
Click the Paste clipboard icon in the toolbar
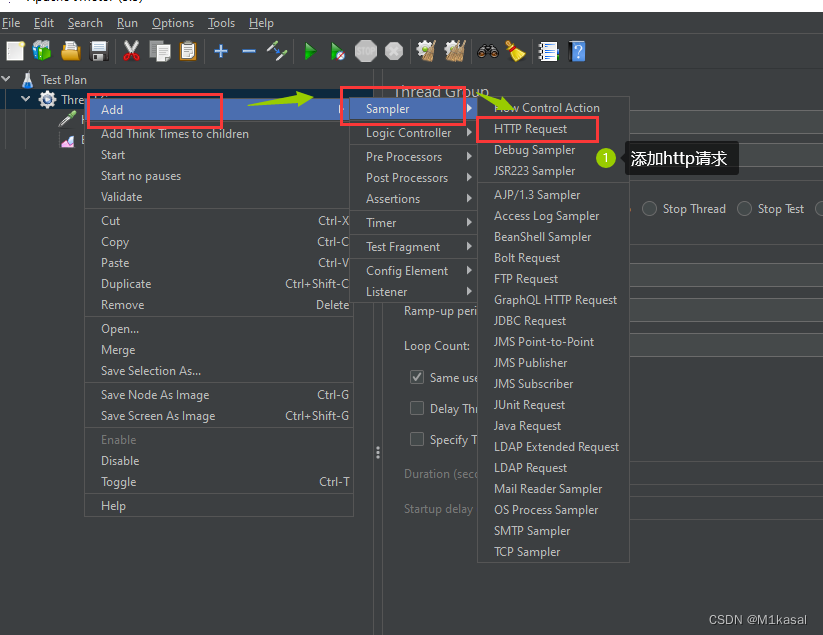[x=188, y=51]
